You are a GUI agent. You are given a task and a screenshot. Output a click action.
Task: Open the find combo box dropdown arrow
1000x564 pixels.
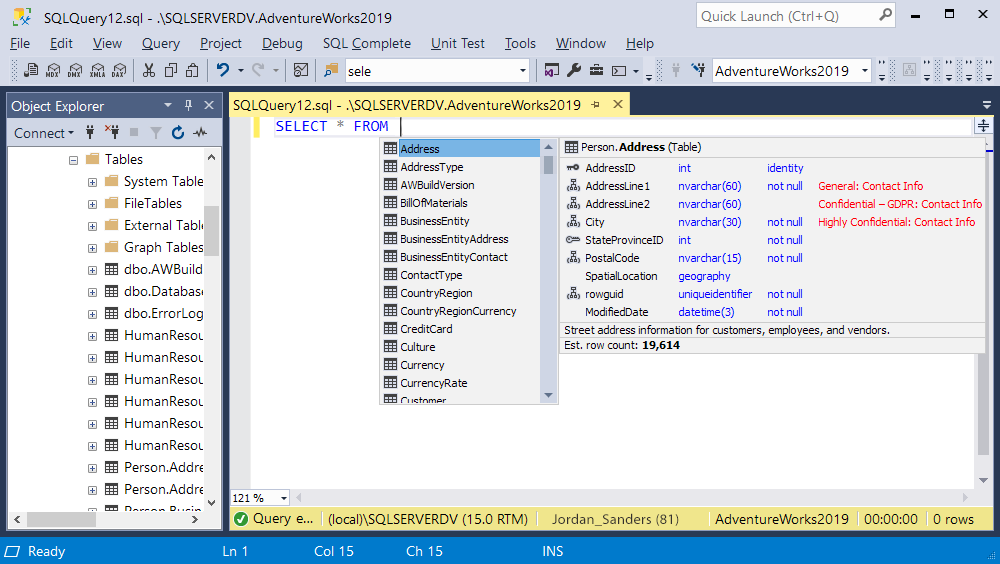(x=523, y=71)
